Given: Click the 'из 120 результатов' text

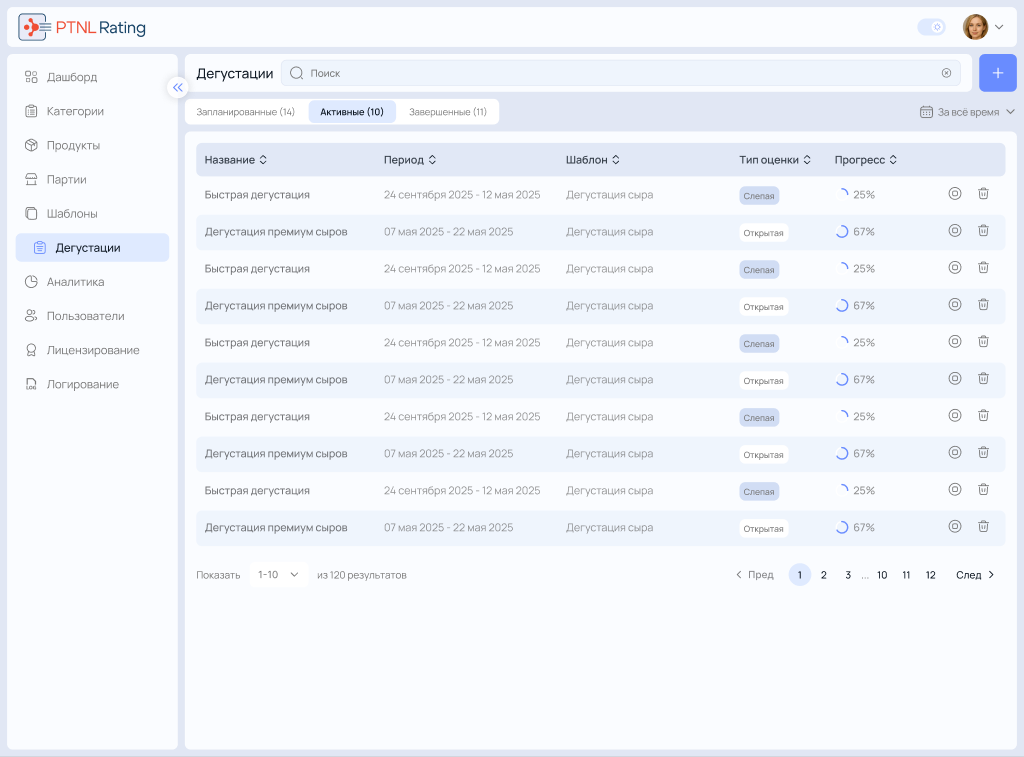Looking at the screenshot, I should click(362, 575).
